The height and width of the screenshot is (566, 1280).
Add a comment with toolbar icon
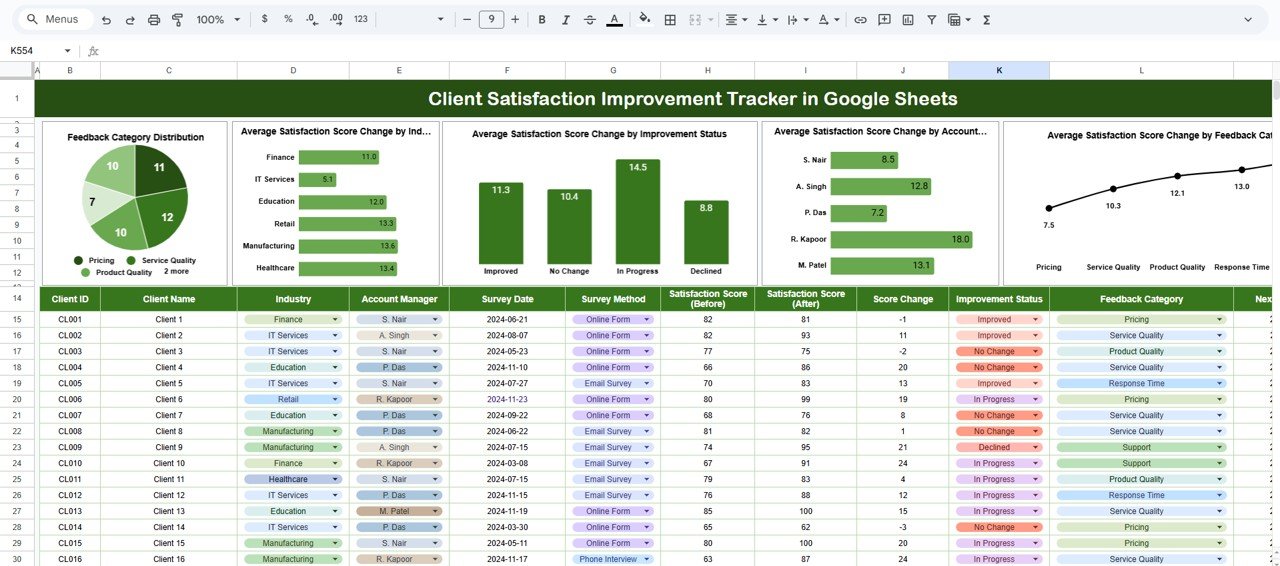point(884,19)
